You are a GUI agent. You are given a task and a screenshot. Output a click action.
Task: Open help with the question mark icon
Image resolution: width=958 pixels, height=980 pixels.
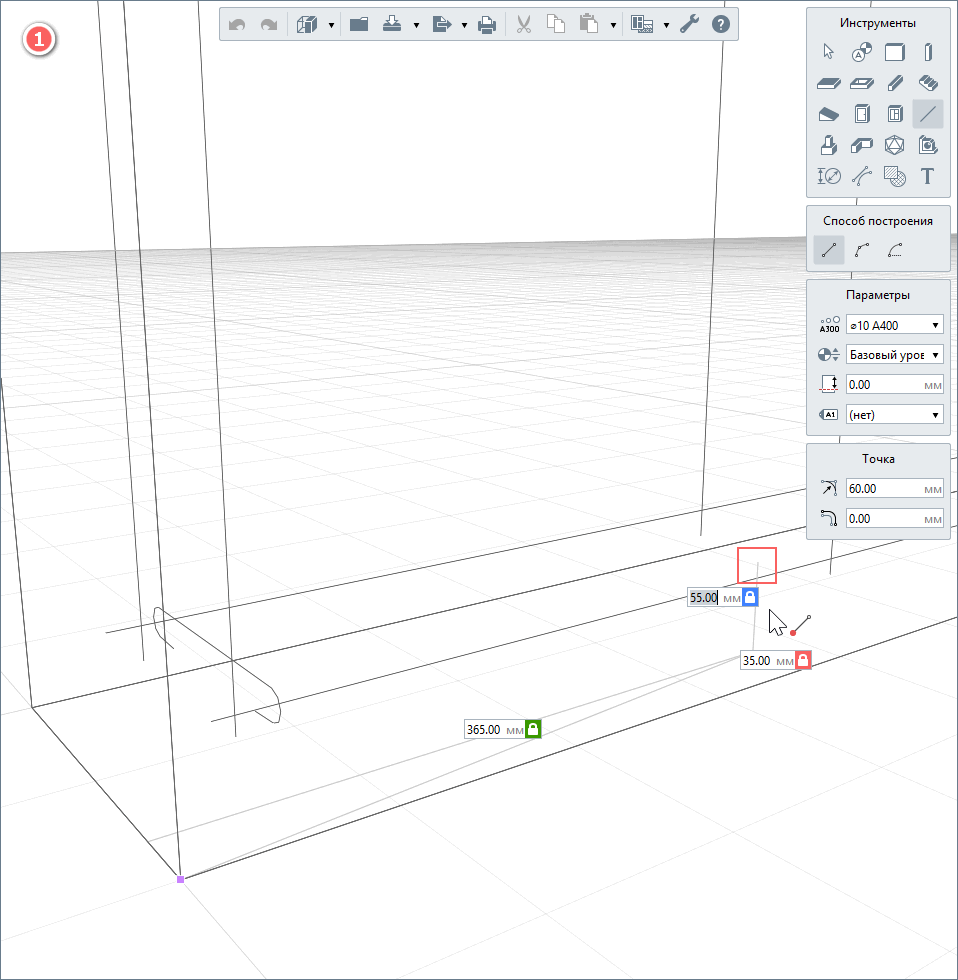(721, 24)
